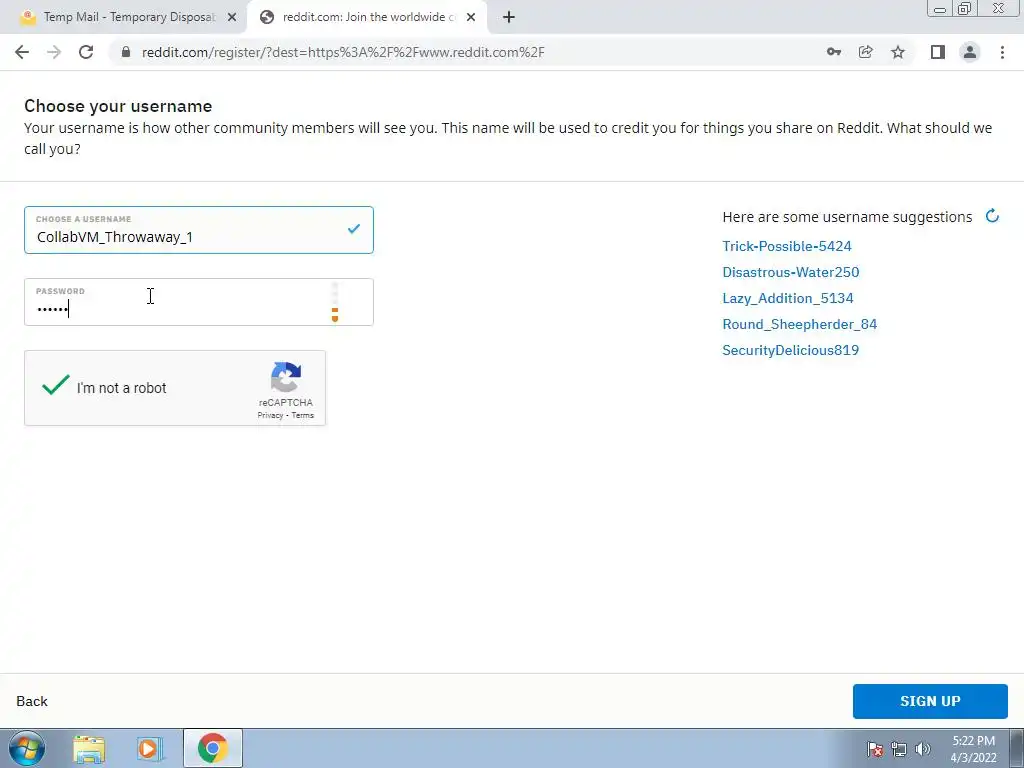Viewport: 1024px width, 768px height.
Task: Choose username Disastrous-Water250
Action: pyautogui.click(x=790, y=272)
